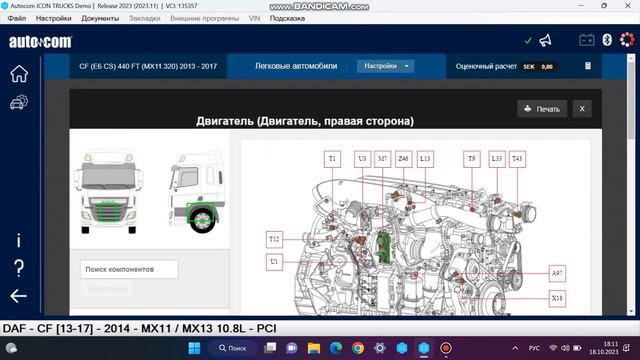This screenshot has height=360, width=640.
Task: Select component label U3 on diagram
Action: [x=362, y=159]
